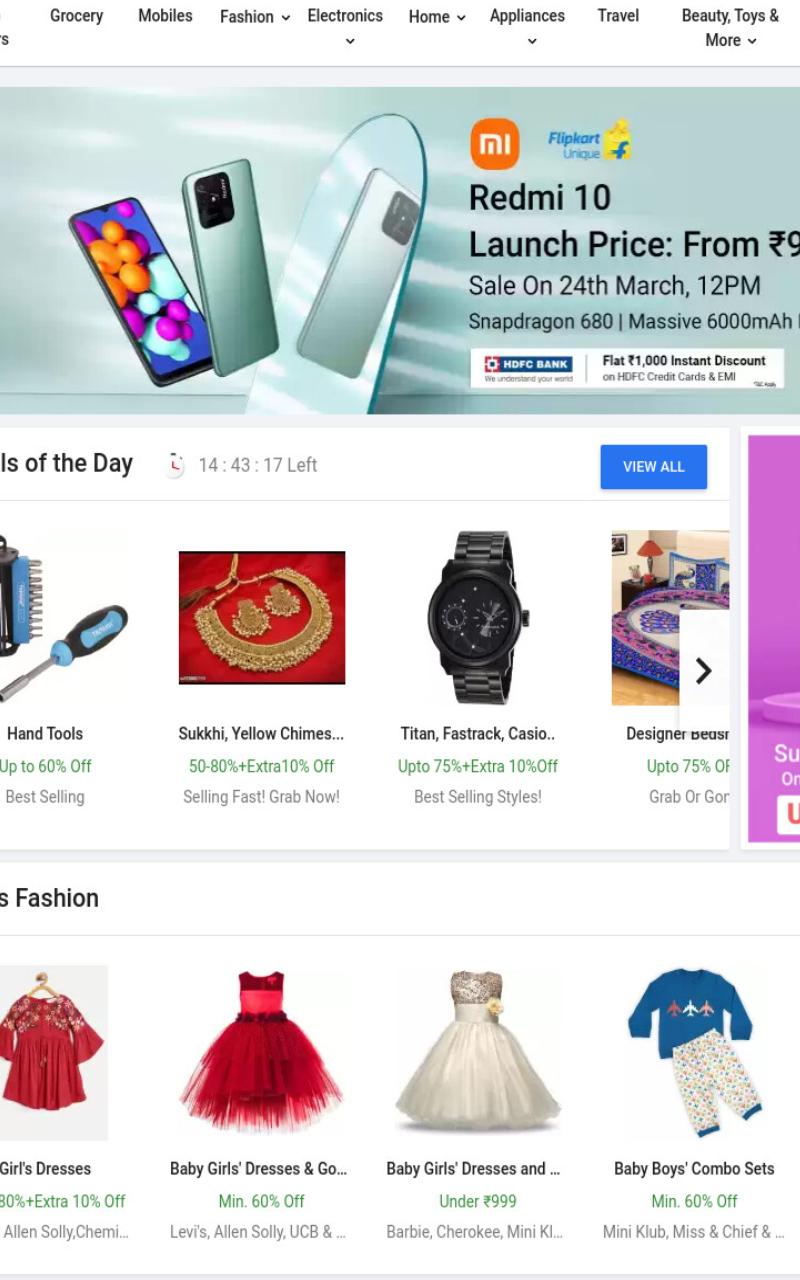The image size is (800, 1280).
Task: Open the black Titan watch image
Action: 478,618
